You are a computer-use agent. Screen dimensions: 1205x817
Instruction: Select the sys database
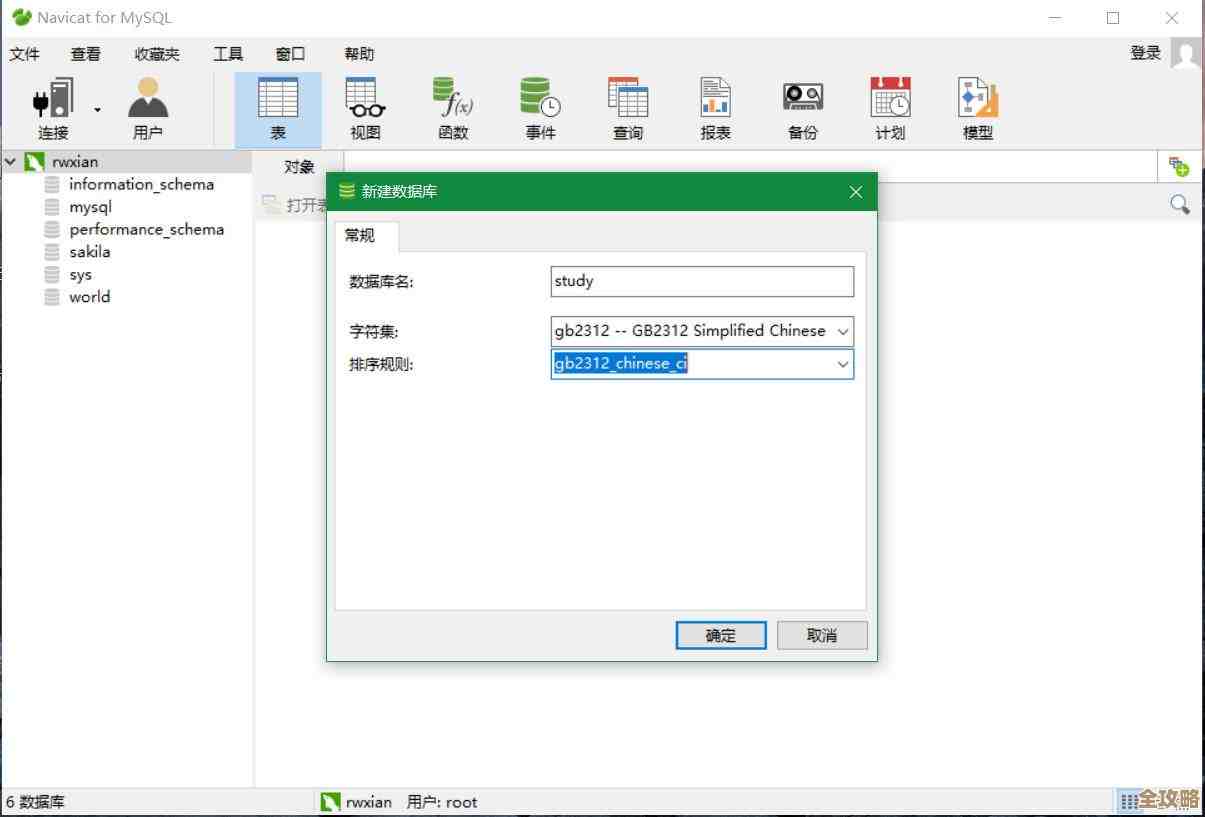tap(80, 274)
